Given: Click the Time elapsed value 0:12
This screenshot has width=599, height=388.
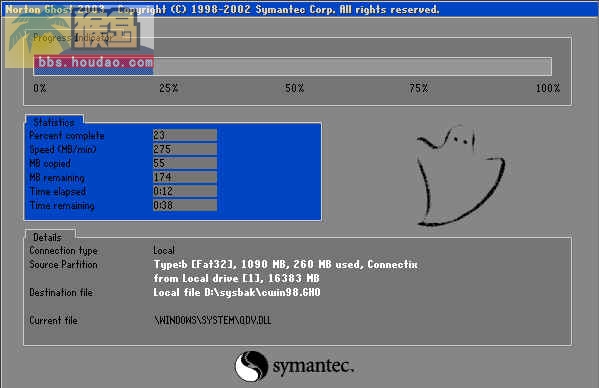Looking at the screenshot, I should pos(185,191).
